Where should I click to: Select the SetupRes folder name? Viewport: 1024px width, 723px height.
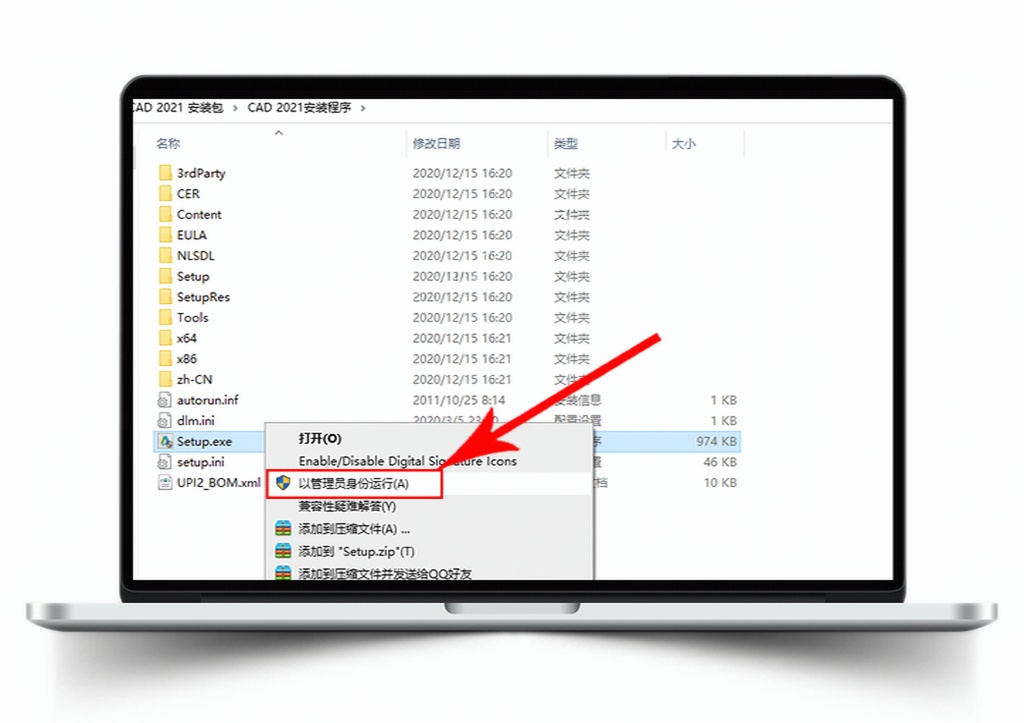coord(203,297)
